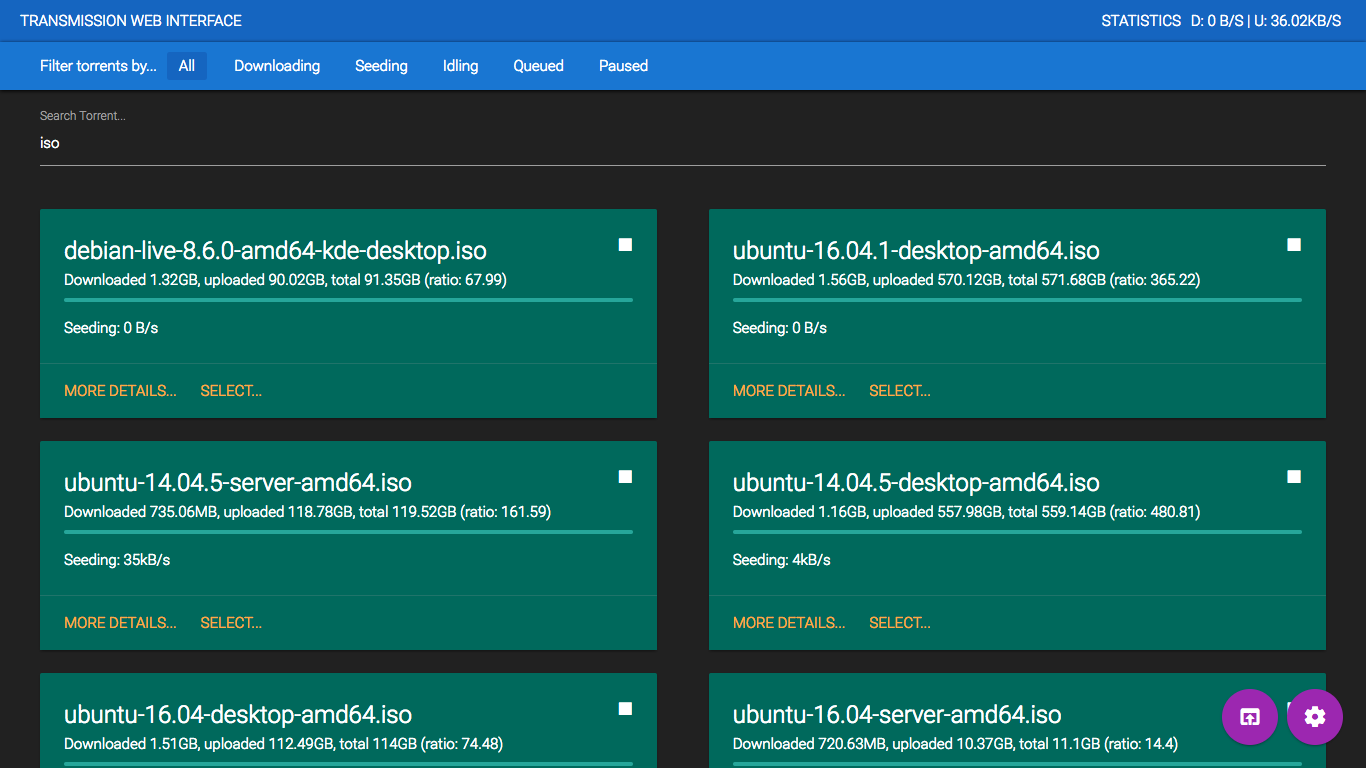This screenshot has width=1366, height=768.
Task: Click the stats line with ratio 14.4
Action: (x=955, y=744)
